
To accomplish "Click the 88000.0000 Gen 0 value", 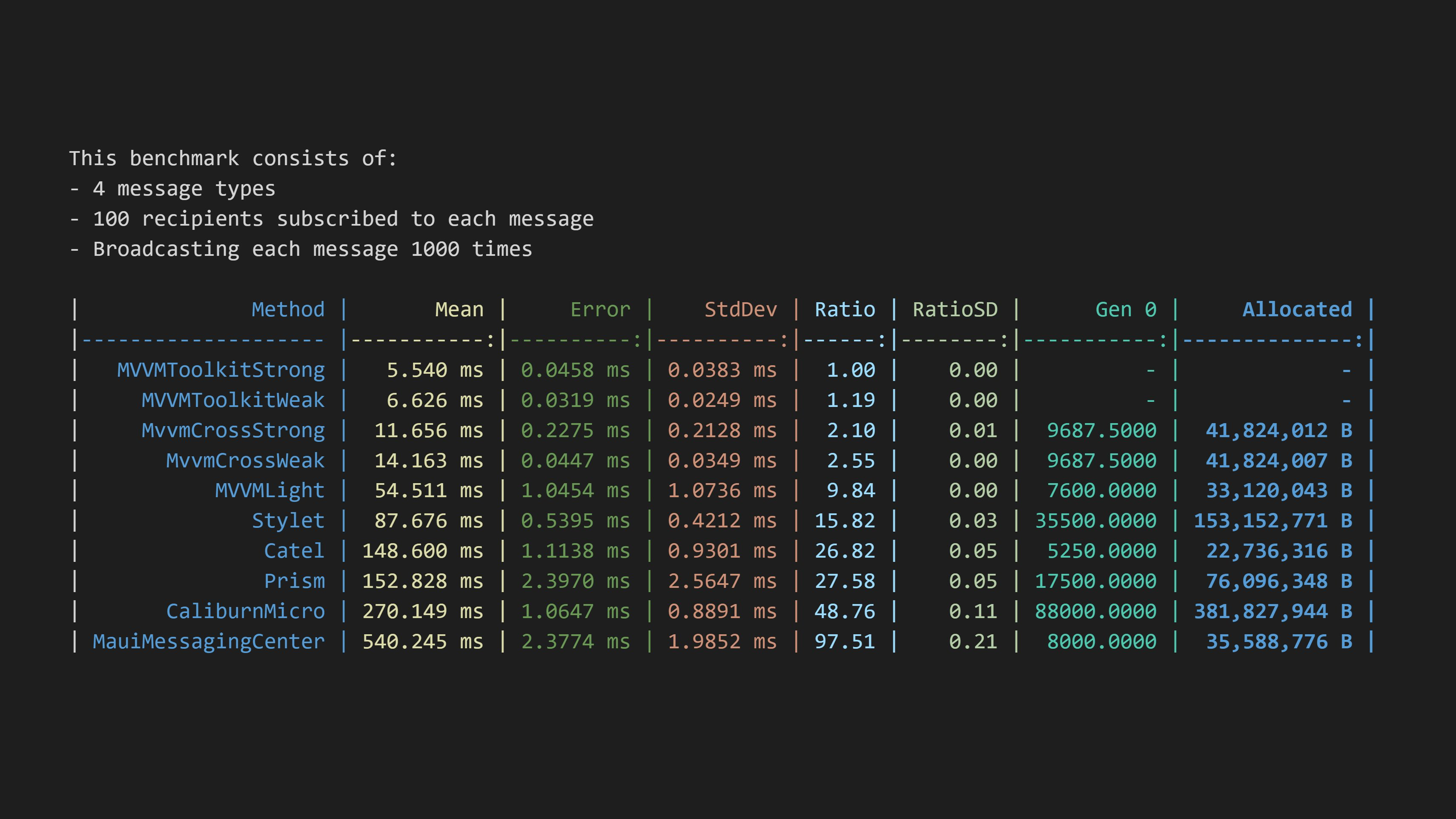I will pos(1095,612).
